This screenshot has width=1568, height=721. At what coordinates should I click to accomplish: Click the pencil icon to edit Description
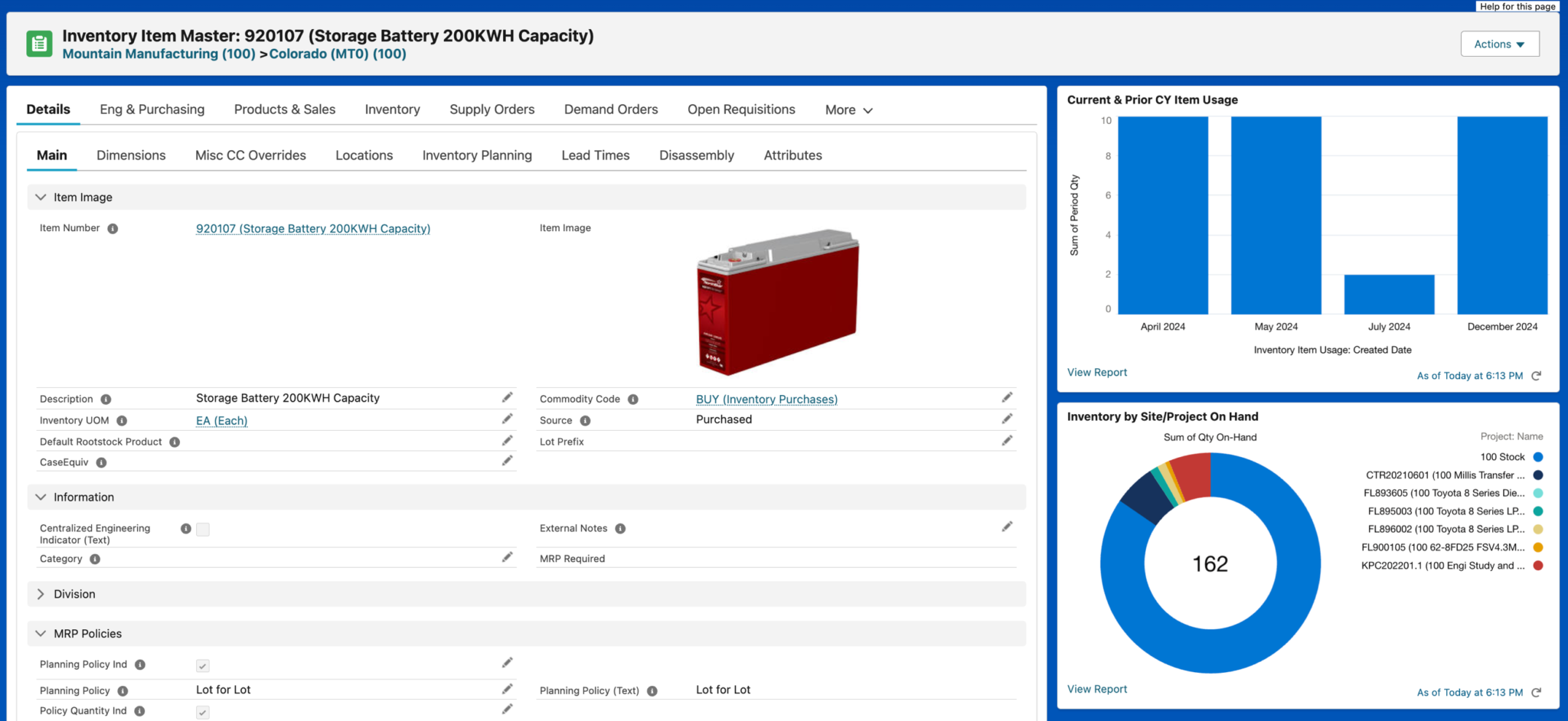[507, 398]
